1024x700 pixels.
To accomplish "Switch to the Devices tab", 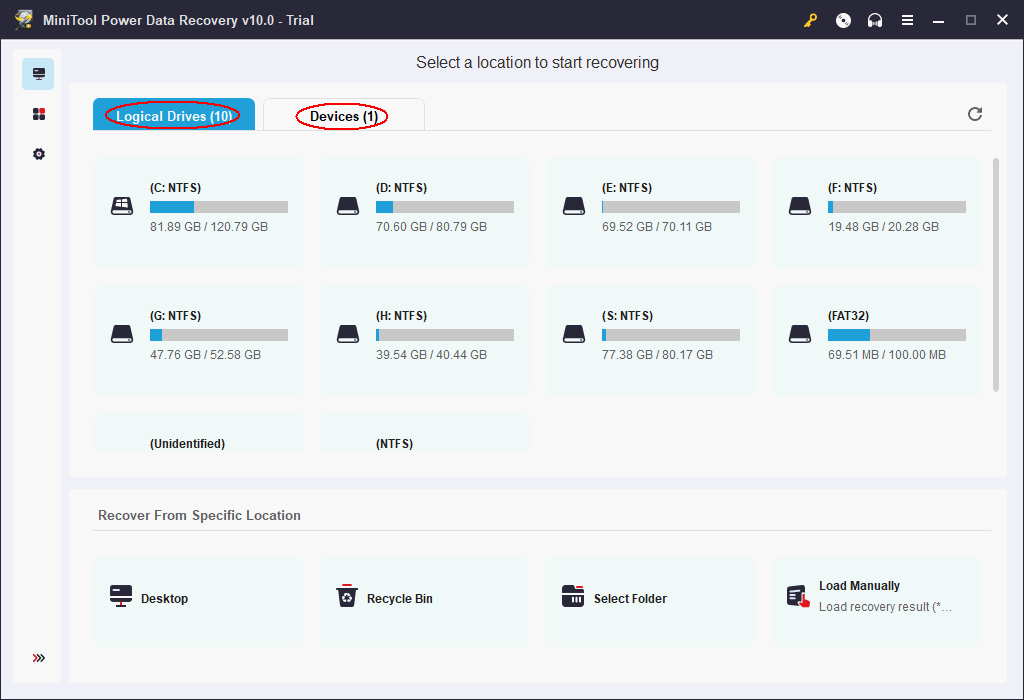I will click(343, 116).
